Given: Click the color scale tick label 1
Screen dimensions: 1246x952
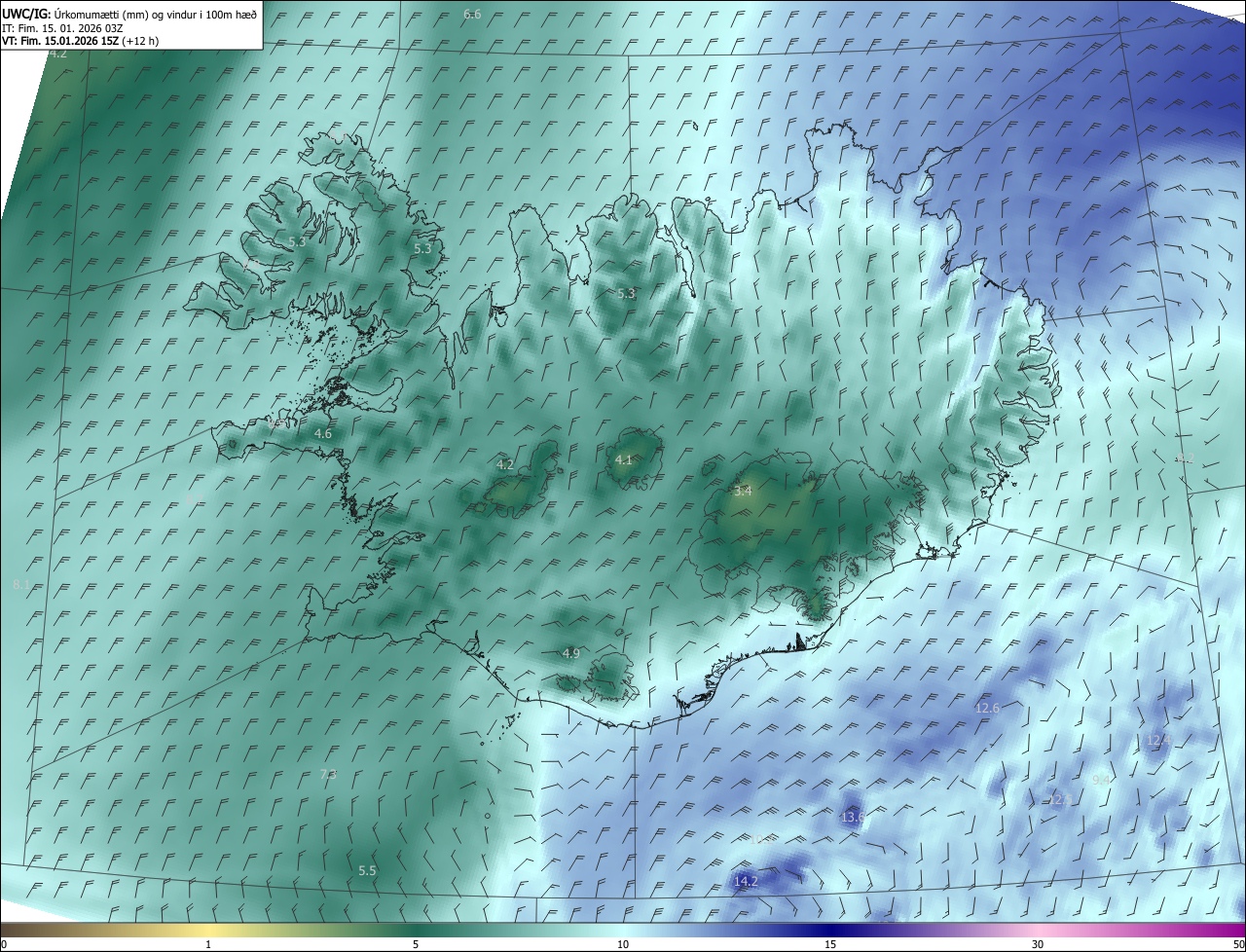Looking at the screenshot, I should 208,945.
